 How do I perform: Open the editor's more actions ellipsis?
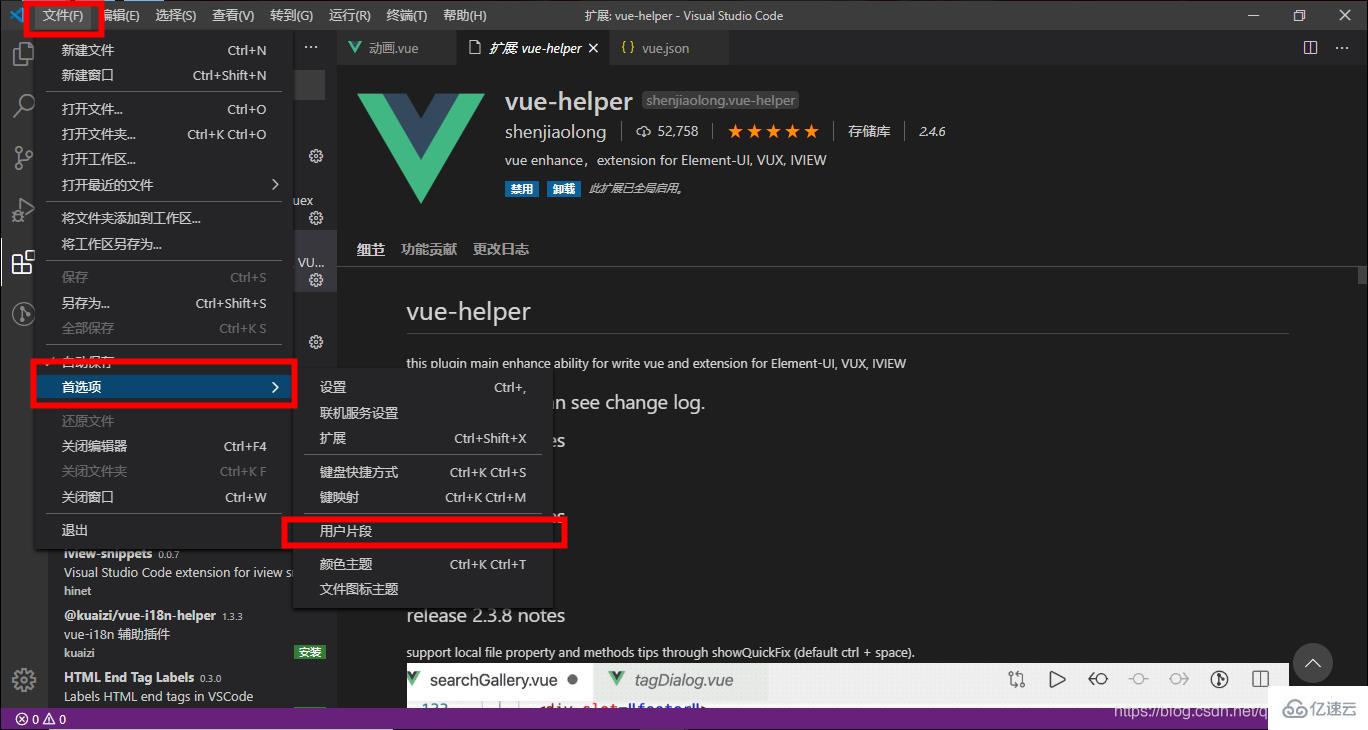1342,48
